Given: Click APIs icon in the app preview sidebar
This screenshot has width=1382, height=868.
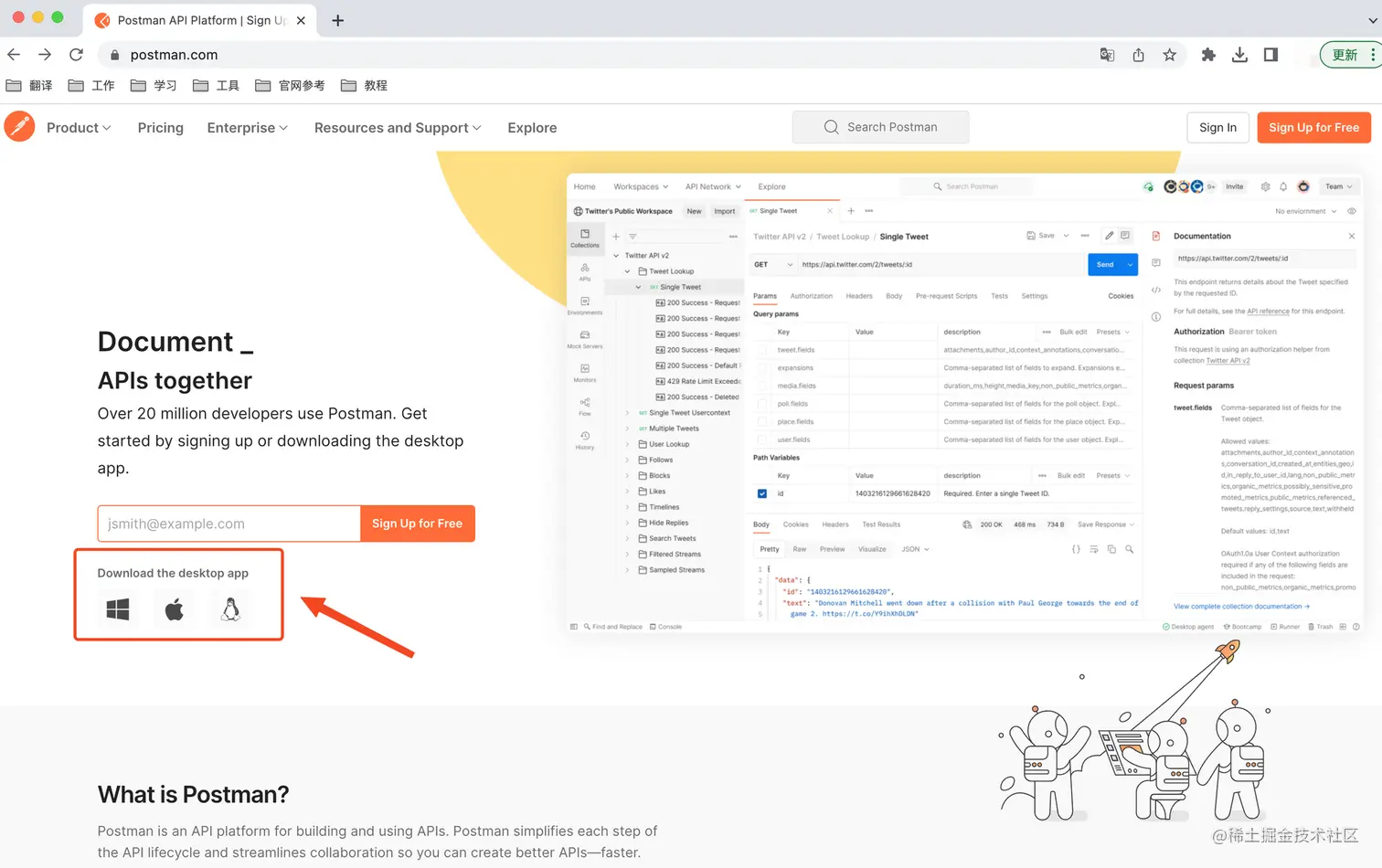Looking at the screenshot, I should (585, 271).
